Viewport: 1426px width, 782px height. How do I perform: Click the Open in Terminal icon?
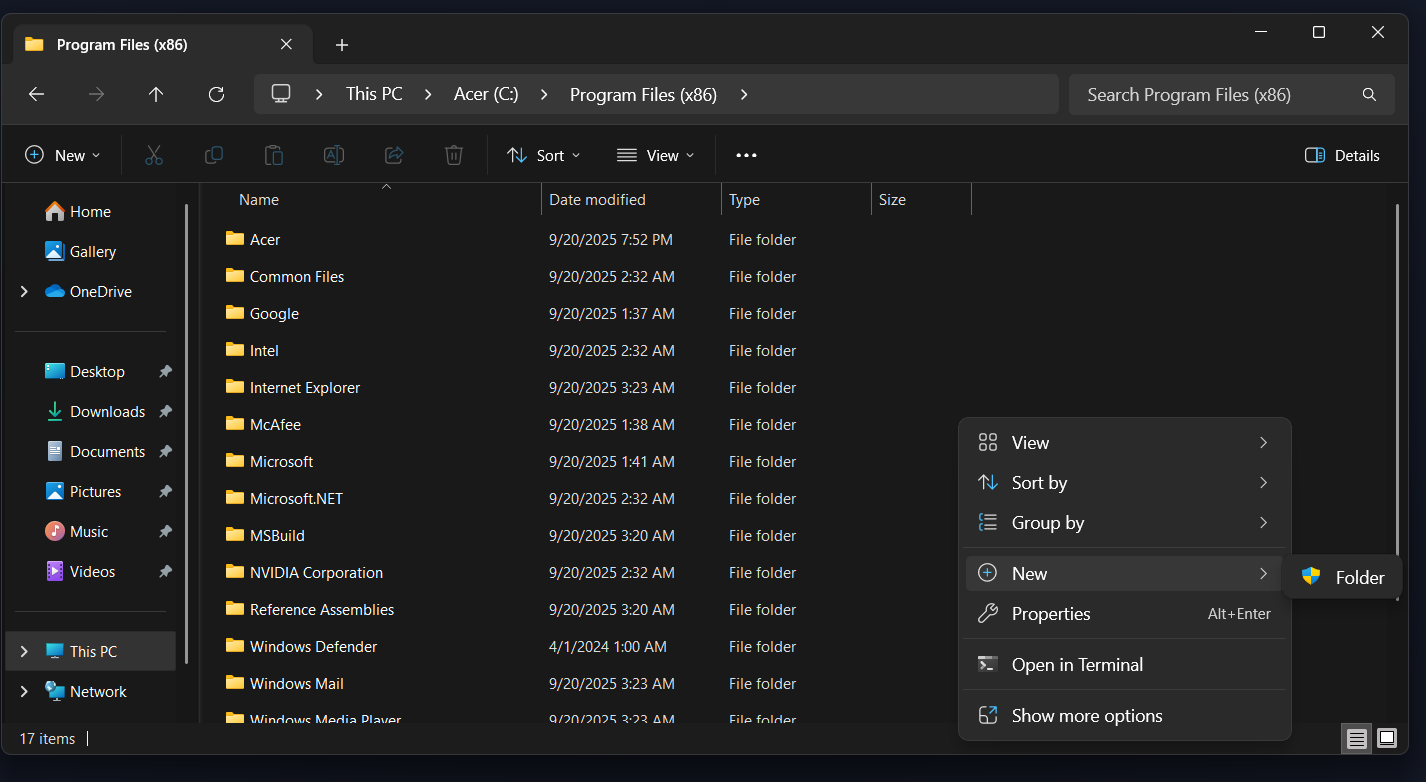pyautogui.click(x=988, y=664)
